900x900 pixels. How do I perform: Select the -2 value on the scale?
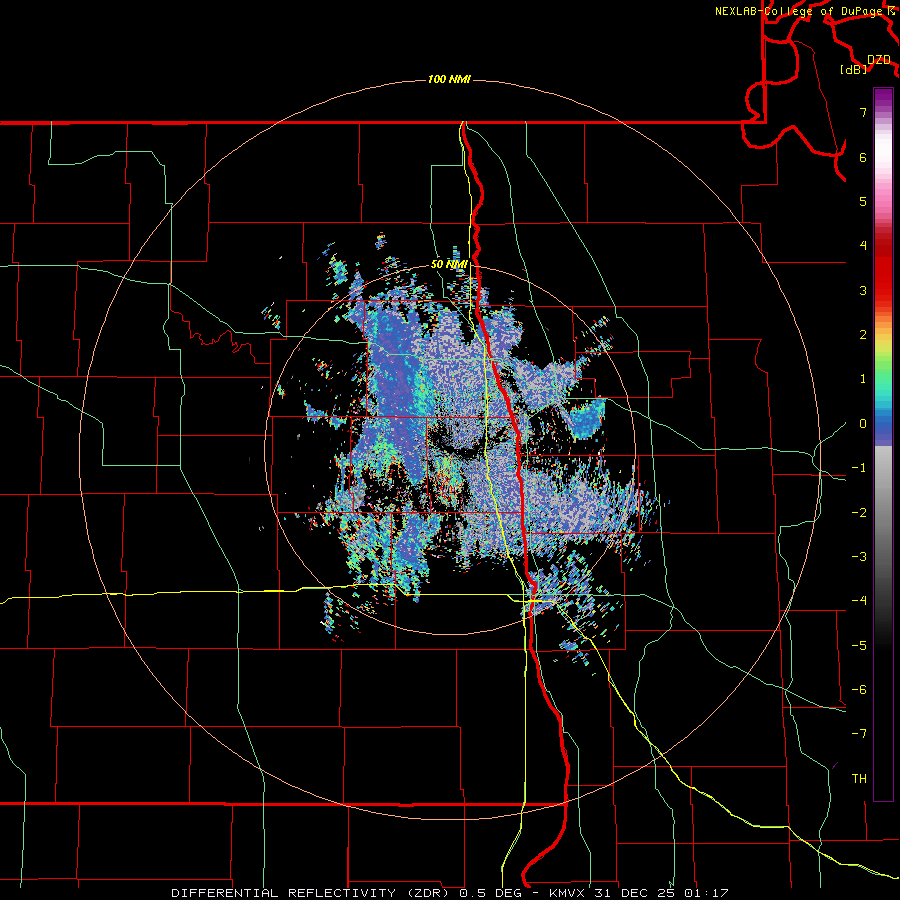(x=859, y=513)
